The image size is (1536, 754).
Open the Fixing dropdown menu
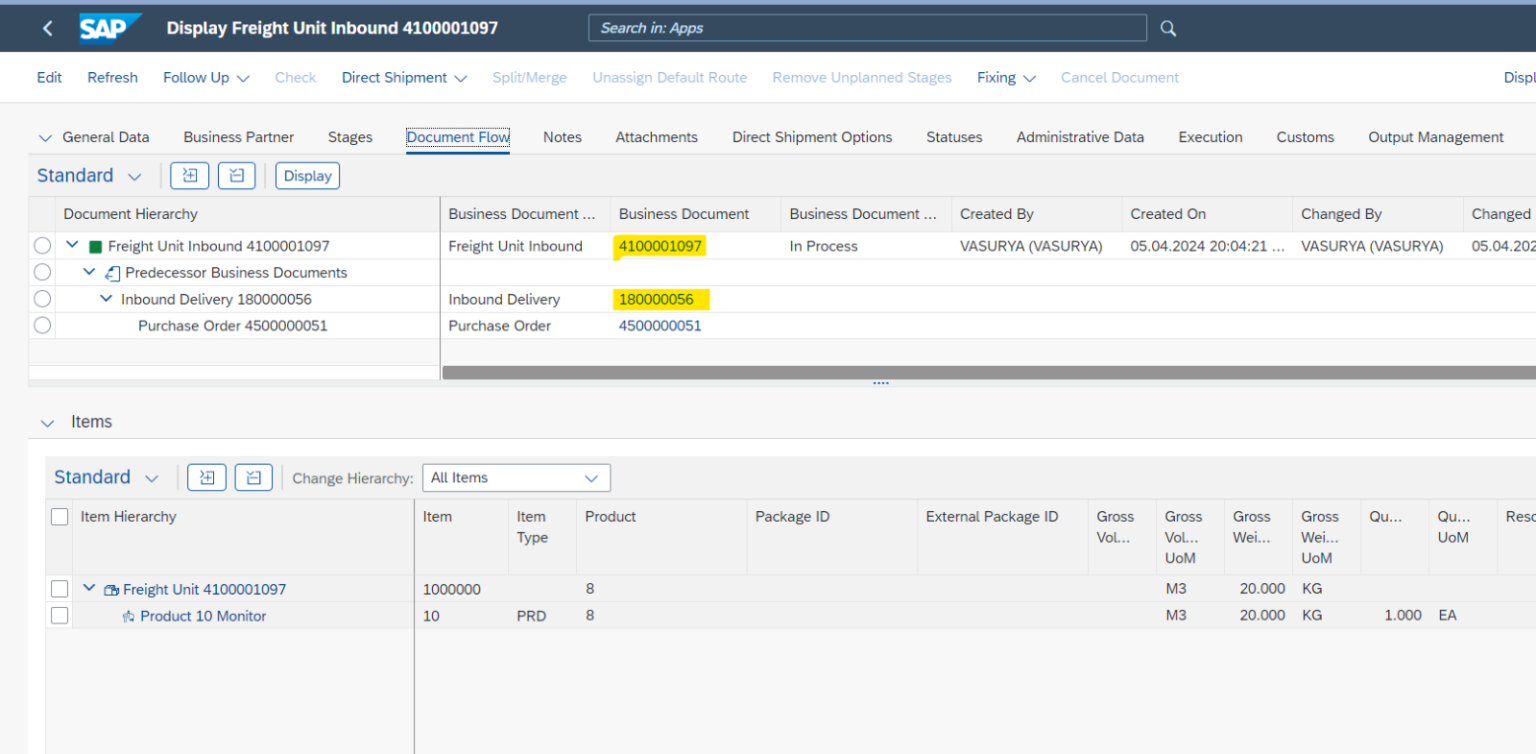1005,77
